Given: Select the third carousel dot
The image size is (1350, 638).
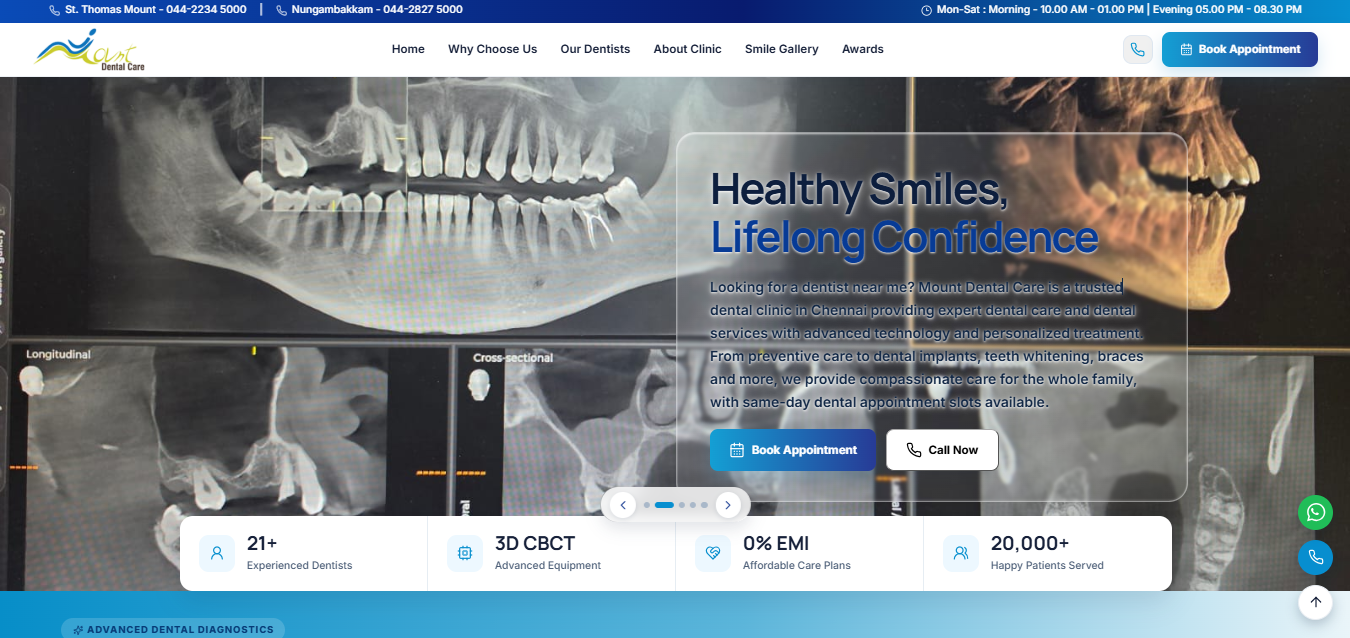Looking at the screenshot, I should pyautogui.click(x=682, y=505).
